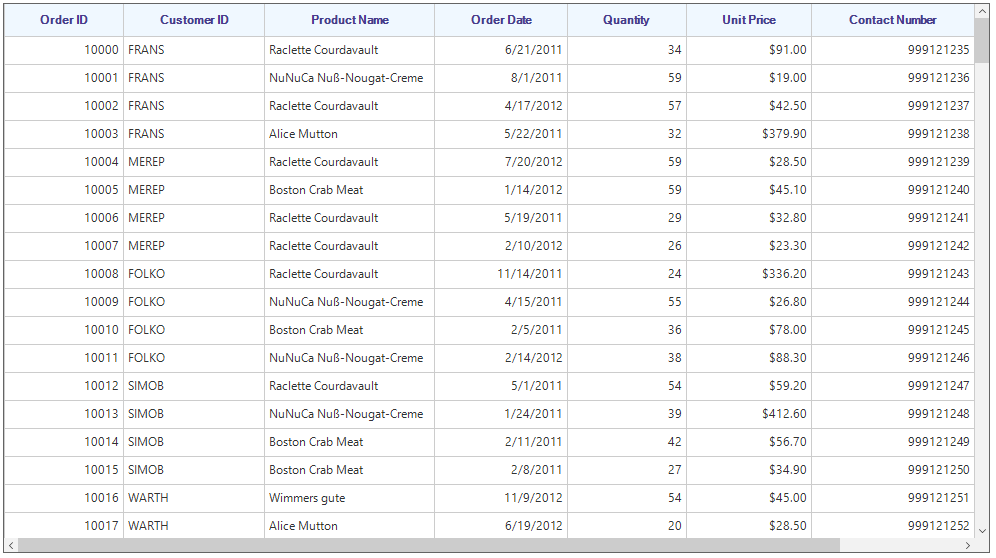Select NuNuCa Nuß-Nougat-Creme in order 10001 row

tap(349, 78)
